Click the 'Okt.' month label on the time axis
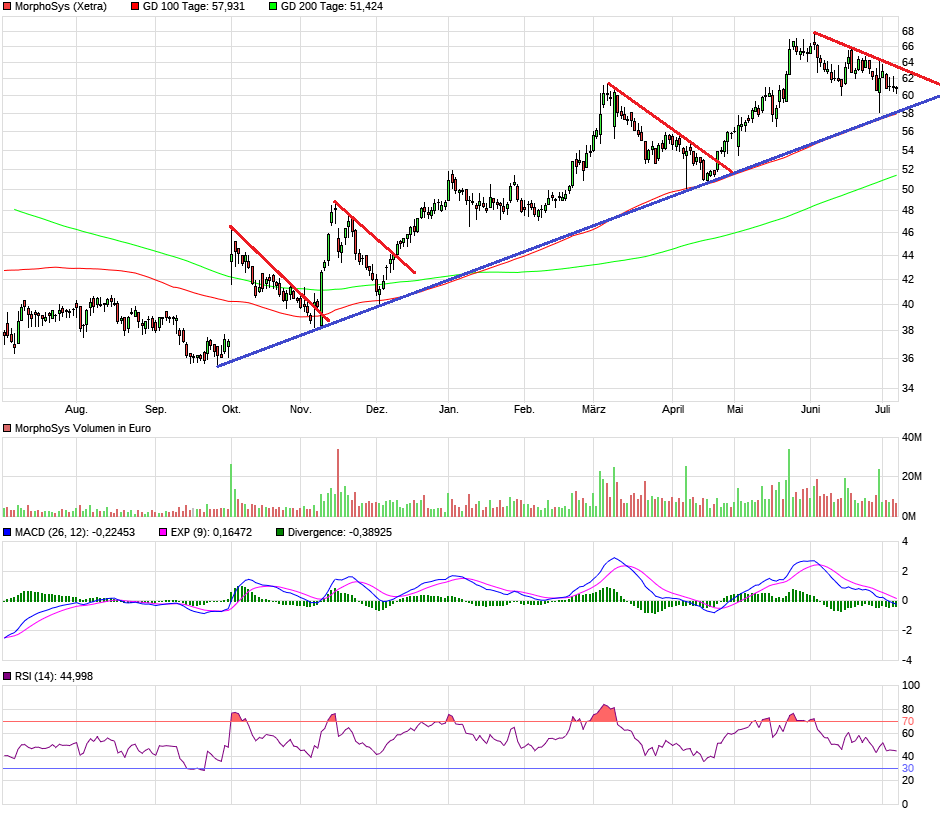Viewport: 940px width, 814px height. tap(231, 409)
